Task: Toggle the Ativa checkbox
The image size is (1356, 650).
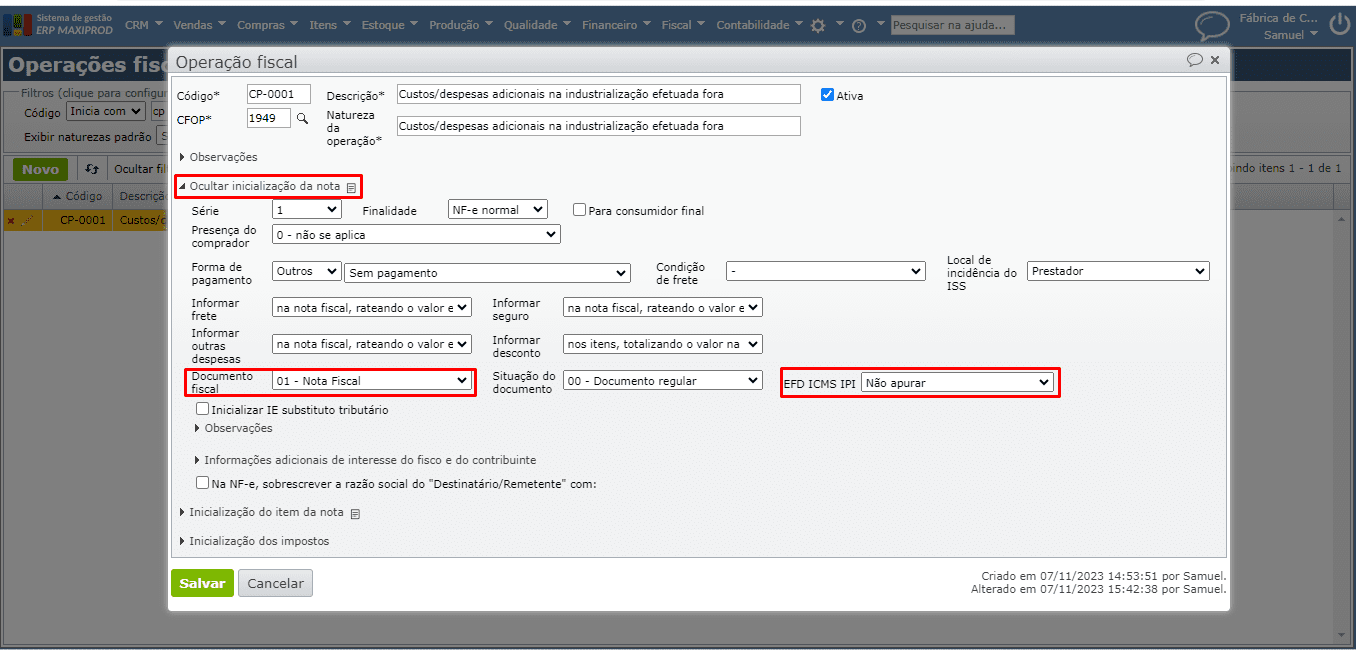Action: (x=827, y=95)
